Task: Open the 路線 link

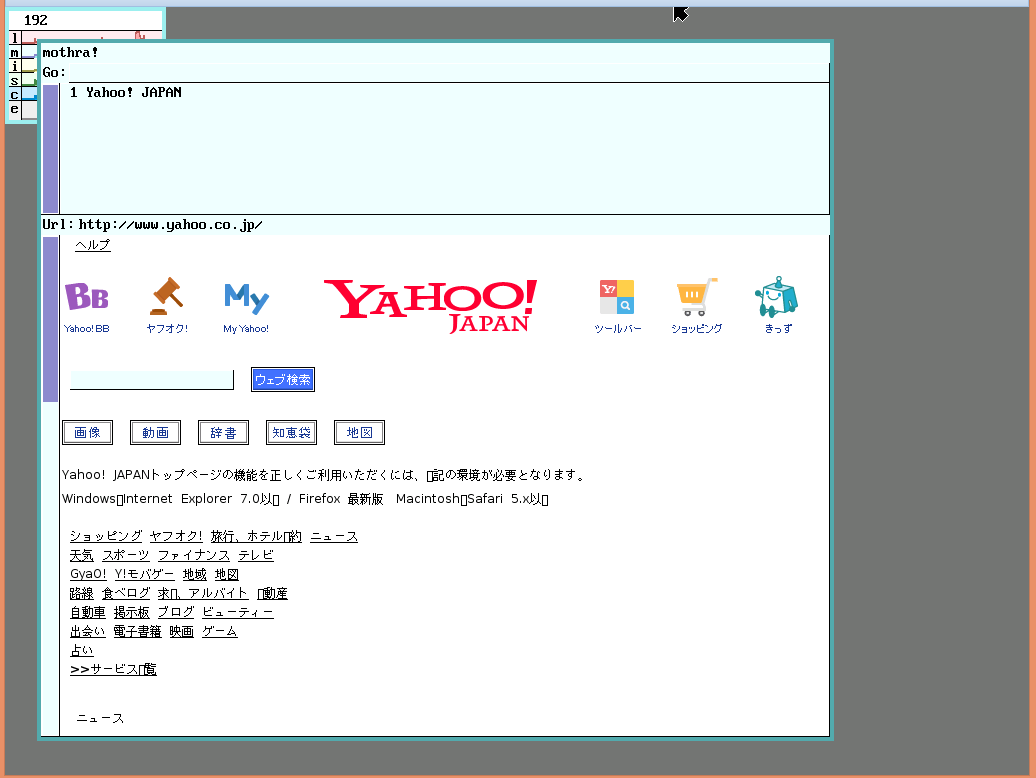Action: coord(82,593)
